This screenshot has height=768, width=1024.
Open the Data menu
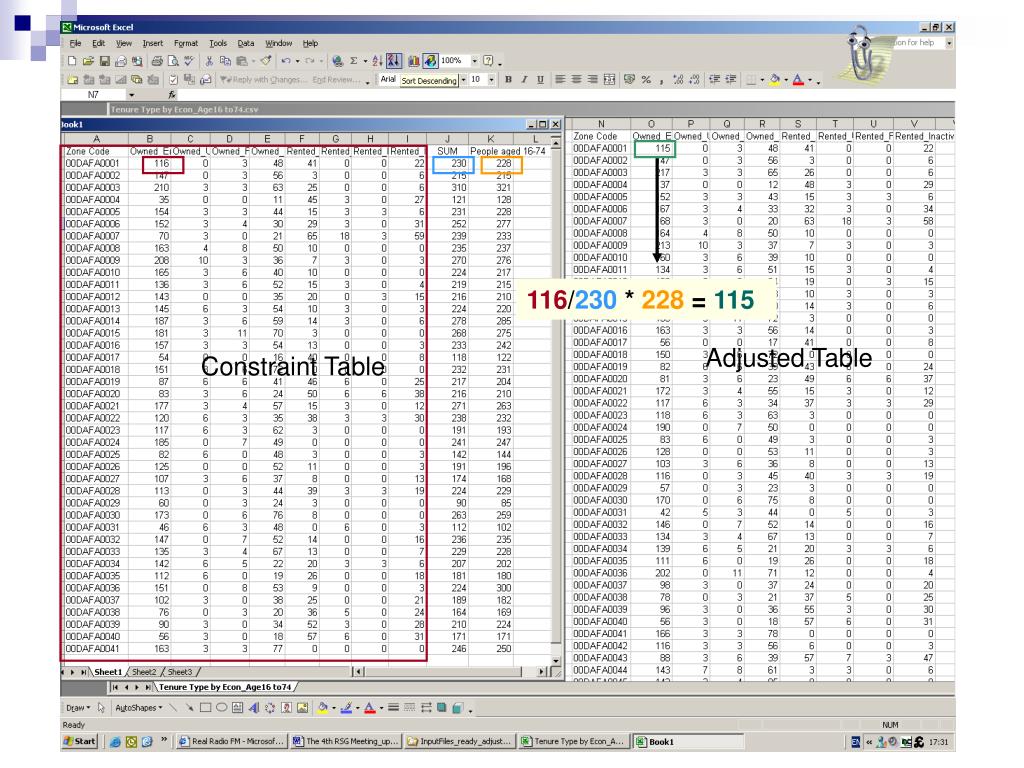pyautogui.click(x=246, y=43)
